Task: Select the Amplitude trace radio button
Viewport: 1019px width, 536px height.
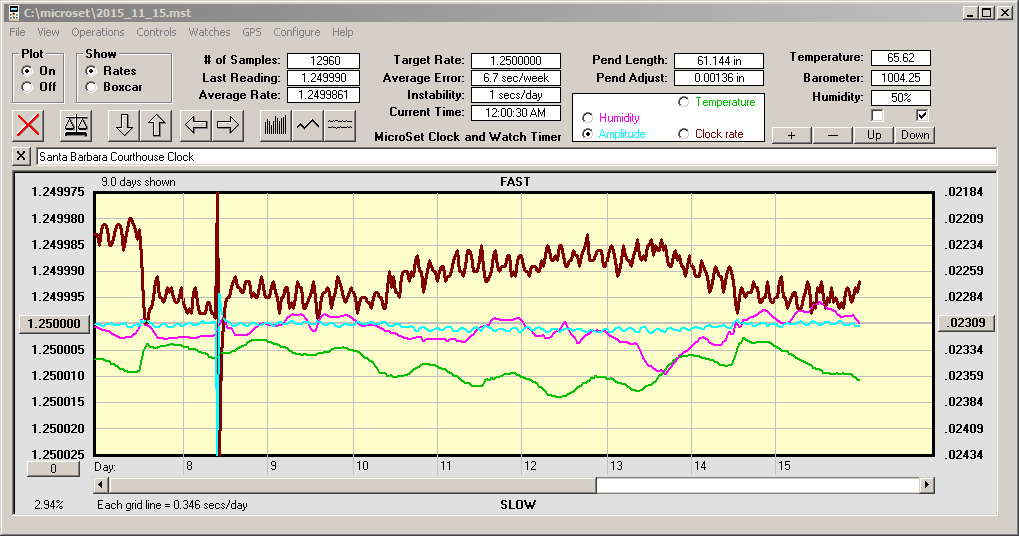Action: click(587, 134)
